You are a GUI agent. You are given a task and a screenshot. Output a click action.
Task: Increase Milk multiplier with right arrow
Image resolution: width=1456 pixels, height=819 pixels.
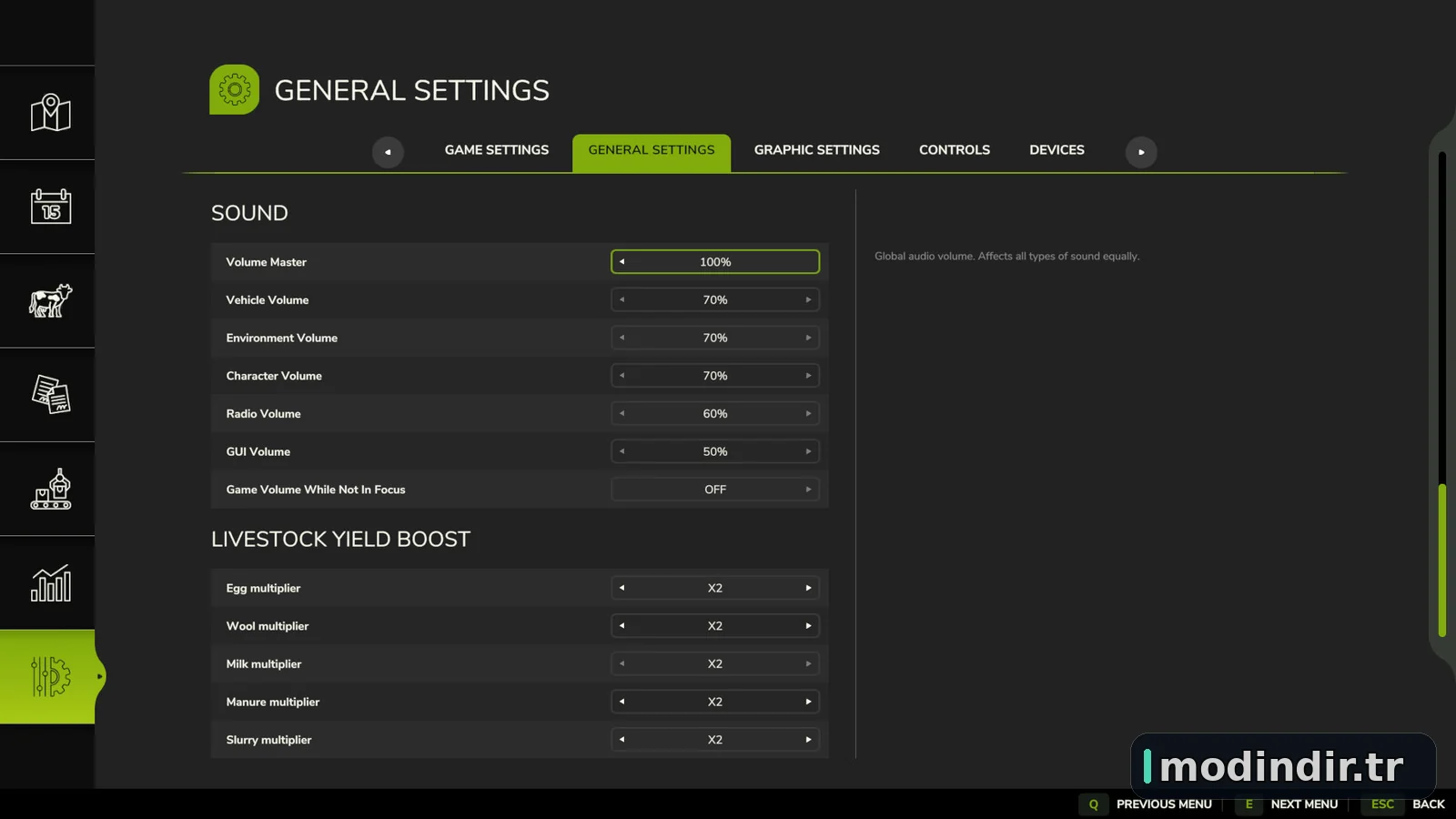808,664
